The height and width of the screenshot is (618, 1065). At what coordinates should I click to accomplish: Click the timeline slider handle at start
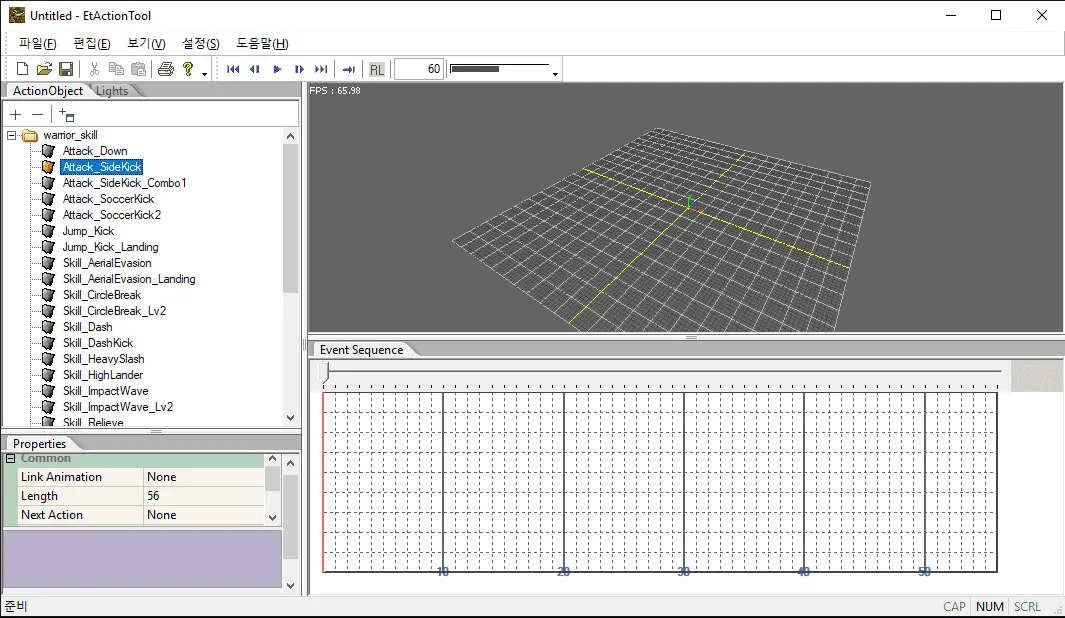pos(326,372)
